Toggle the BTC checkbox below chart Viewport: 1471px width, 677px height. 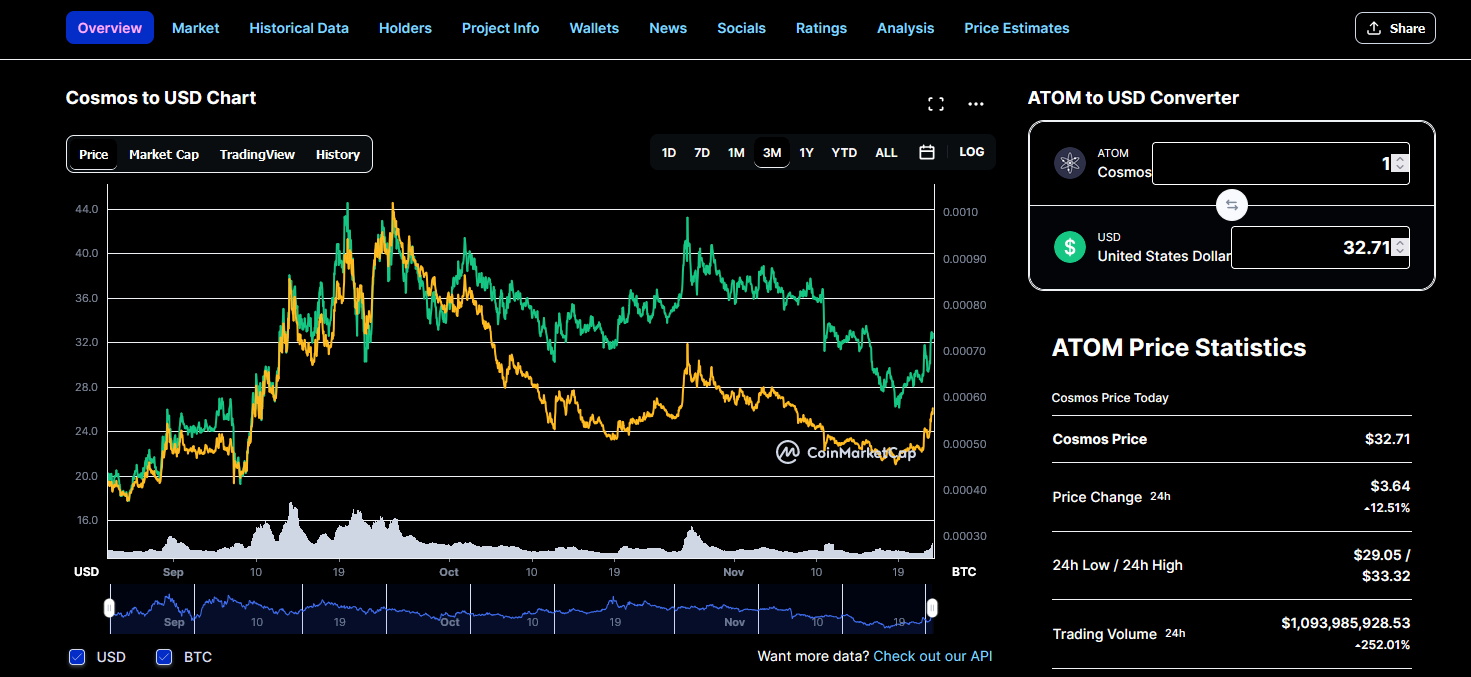click(164, 657)
